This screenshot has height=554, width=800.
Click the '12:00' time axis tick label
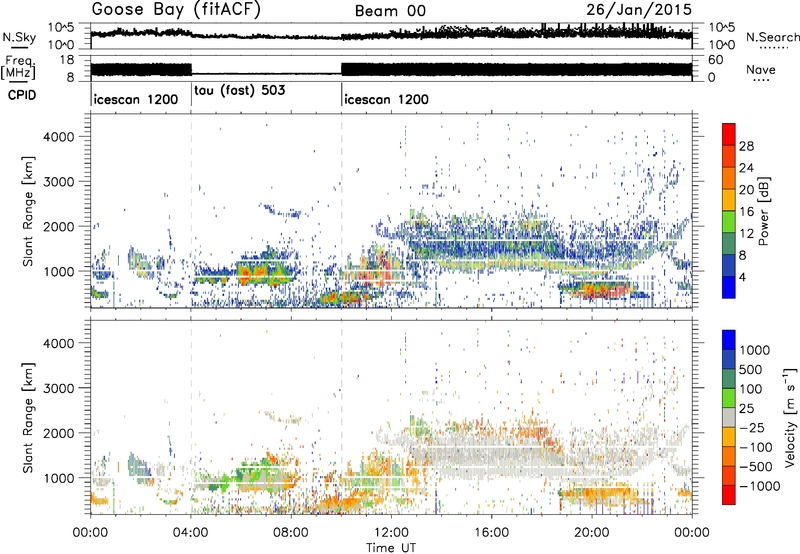coord(391,533)
